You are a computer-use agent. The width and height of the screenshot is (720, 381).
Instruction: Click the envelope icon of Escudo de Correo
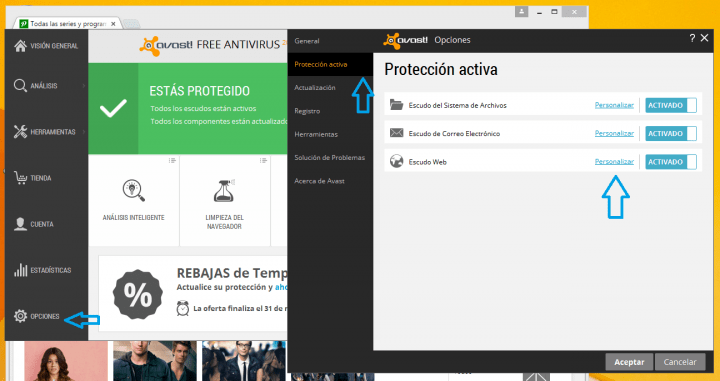pos(396,133)
